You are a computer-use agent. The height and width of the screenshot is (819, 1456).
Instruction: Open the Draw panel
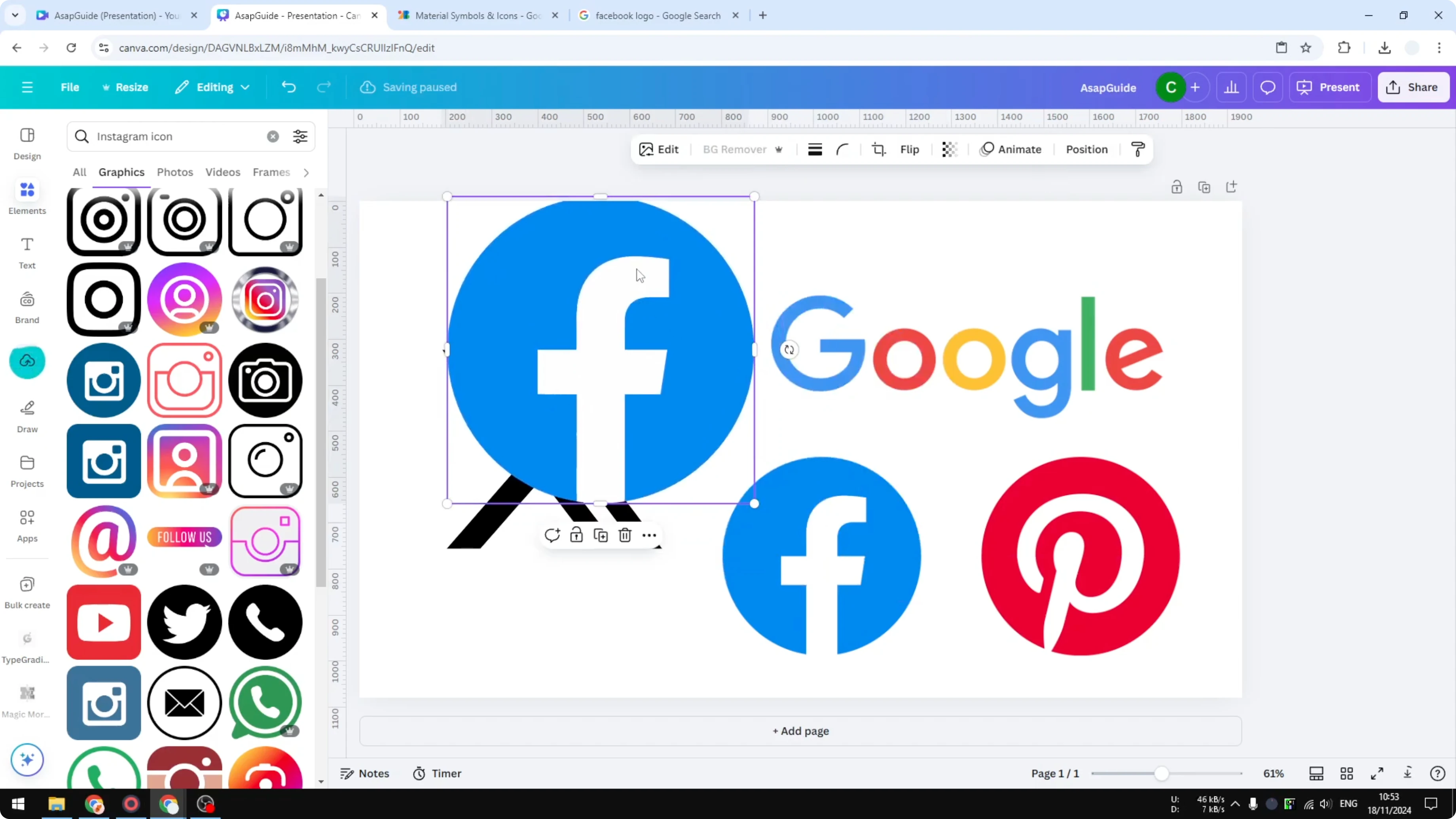point(27,416)
